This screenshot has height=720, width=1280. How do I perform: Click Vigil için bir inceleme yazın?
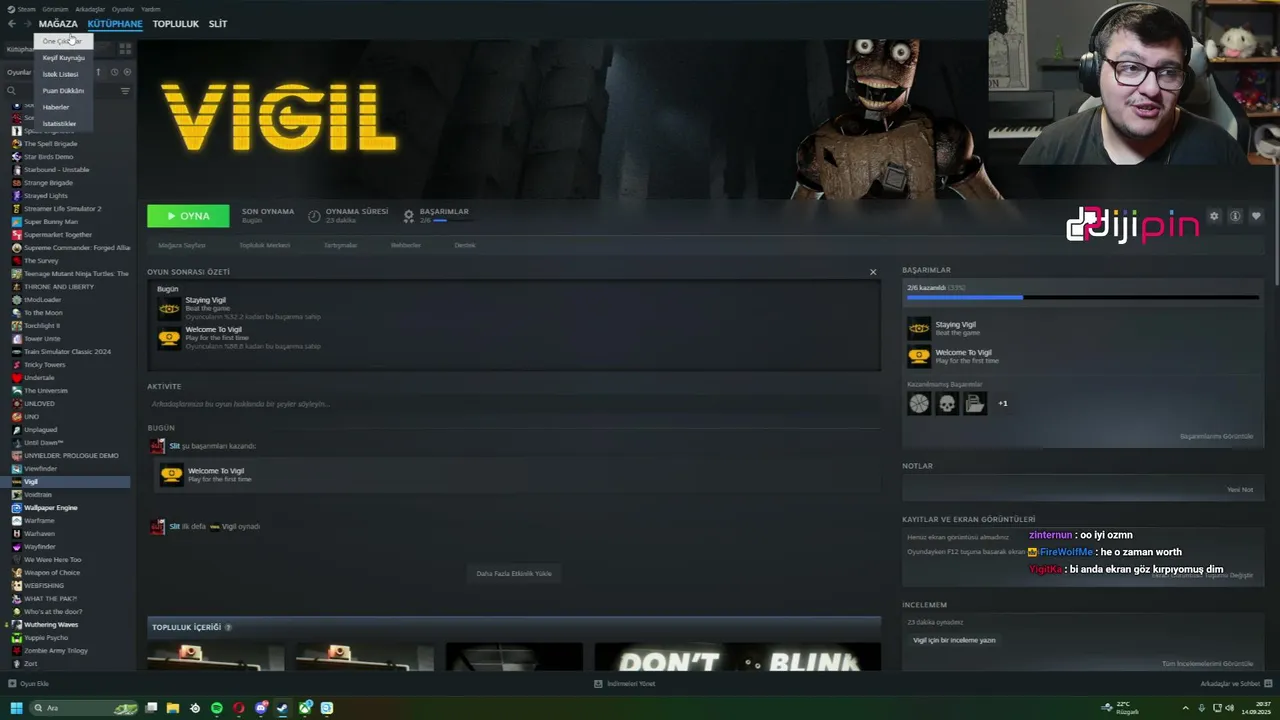click(x=954, y=640)
